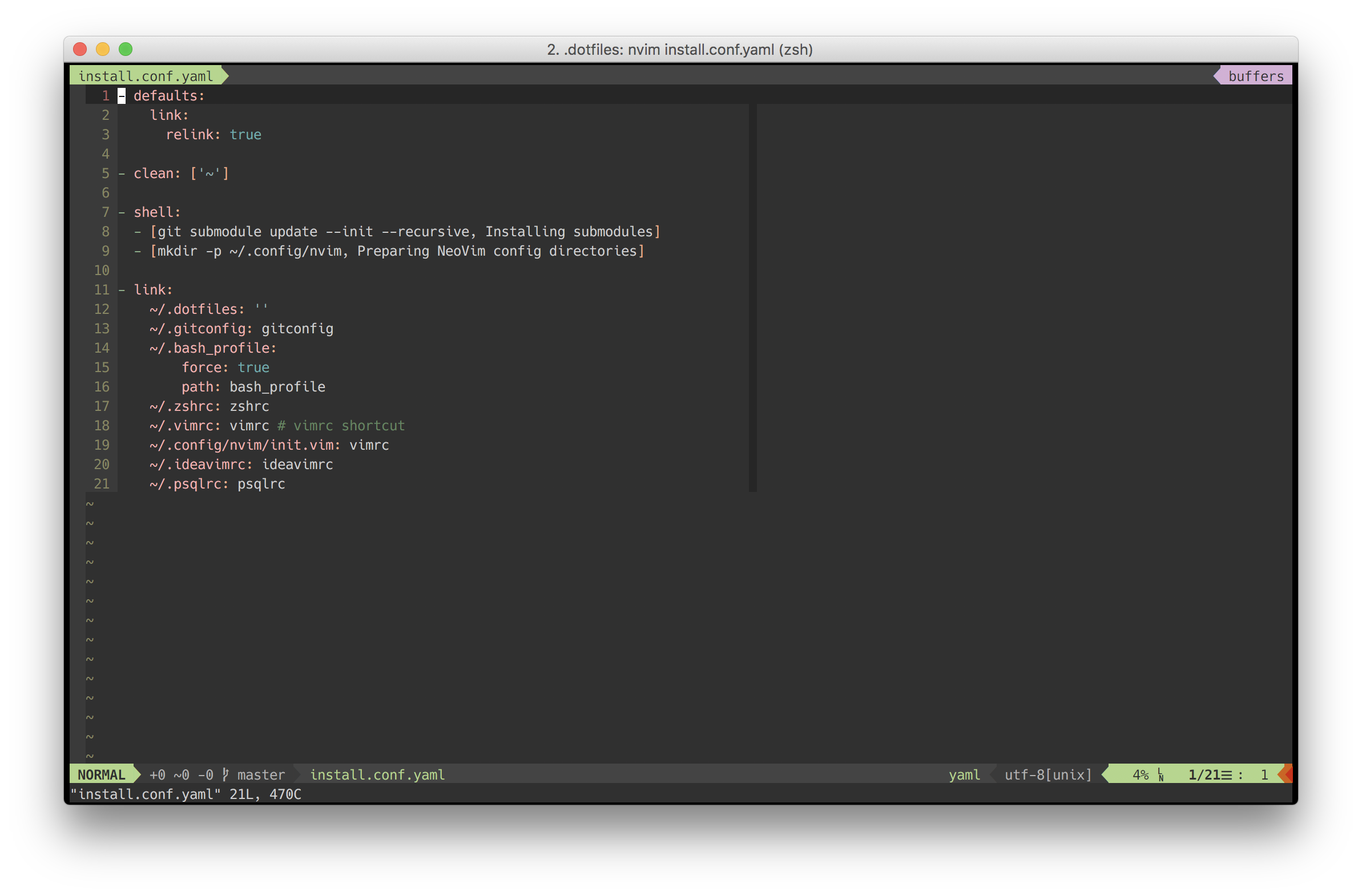Click the git branch icon beside master

(225, 774)
